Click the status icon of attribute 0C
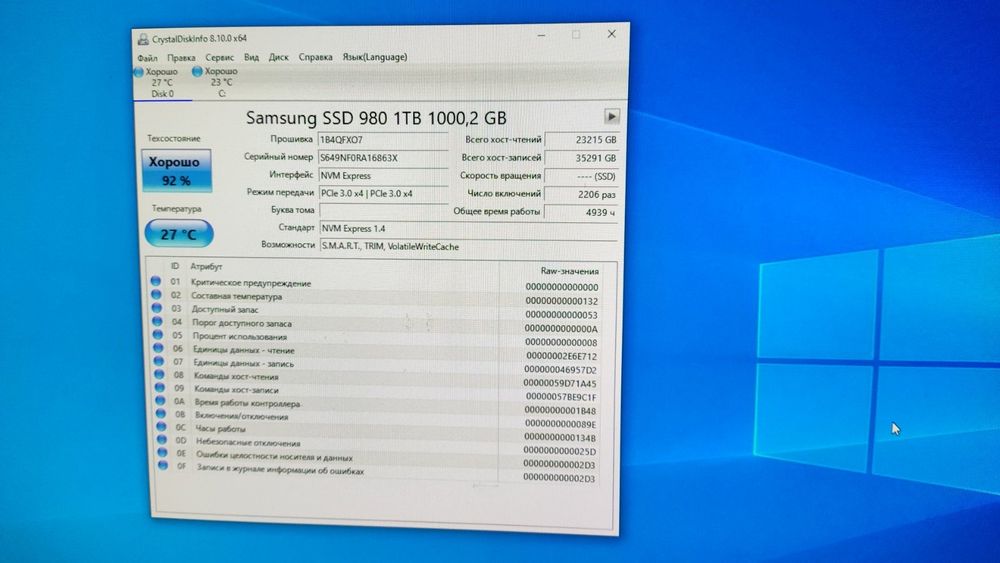1000x563 pixels. click(161, 427)
